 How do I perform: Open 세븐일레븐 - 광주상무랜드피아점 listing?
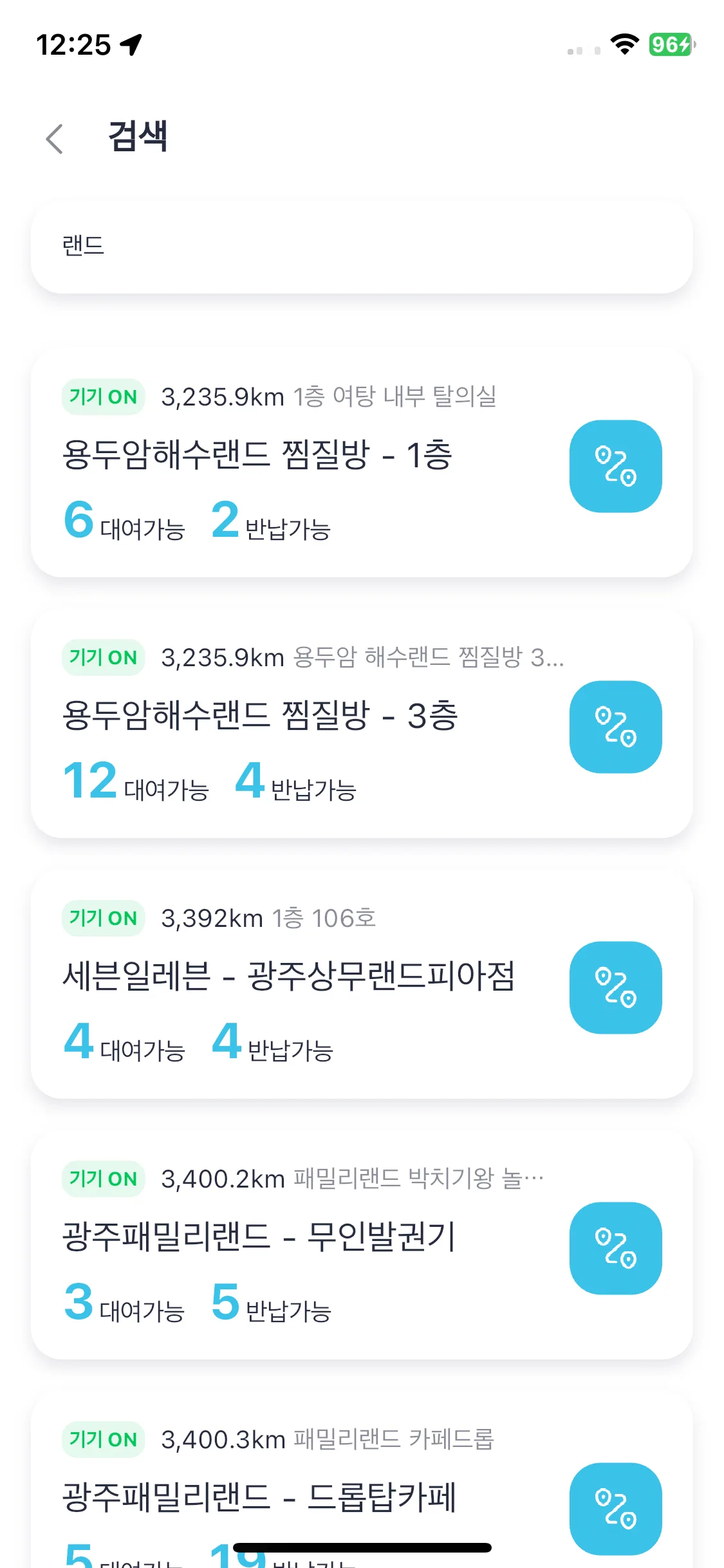362,984
